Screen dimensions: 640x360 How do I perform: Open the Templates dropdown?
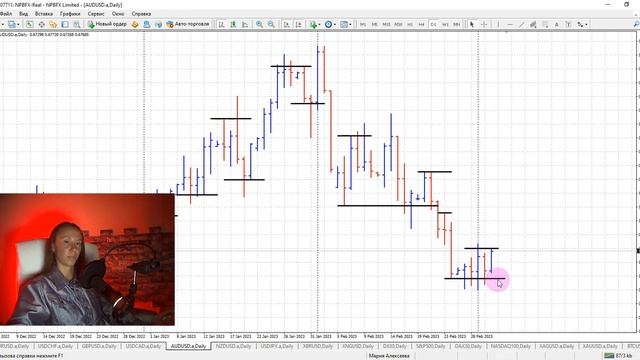point(346,24)
